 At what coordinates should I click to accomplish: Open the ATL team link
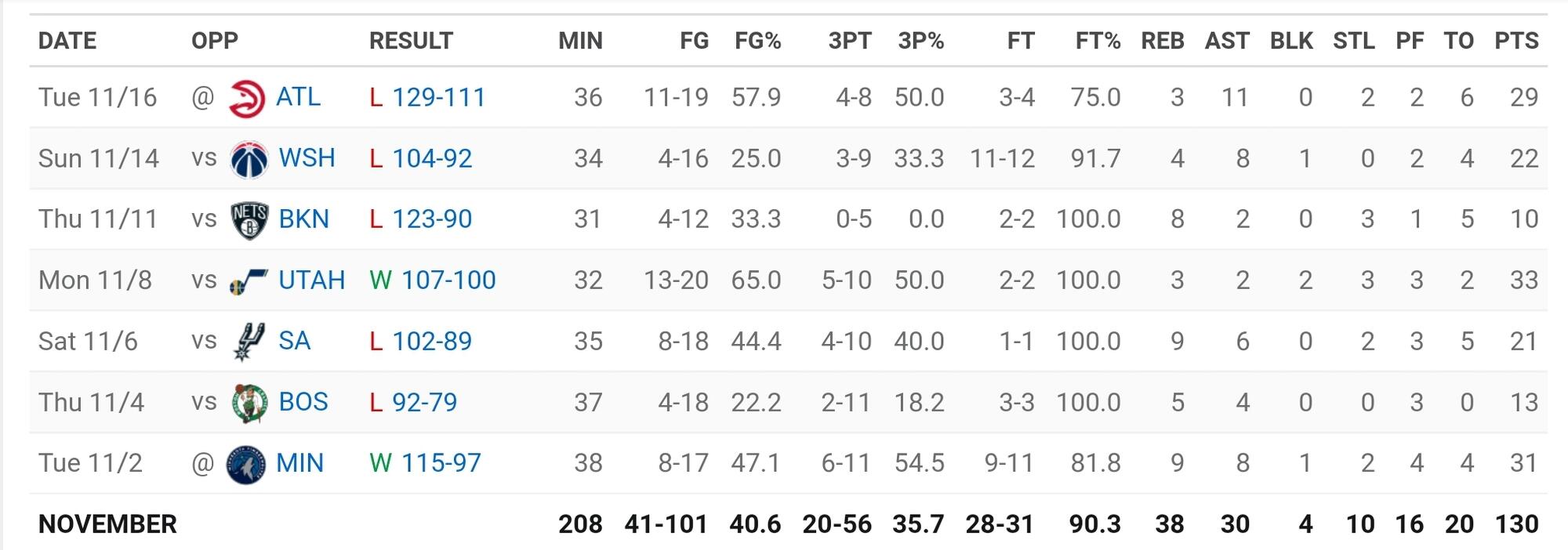pyautogui.click(x=298, y=97)
